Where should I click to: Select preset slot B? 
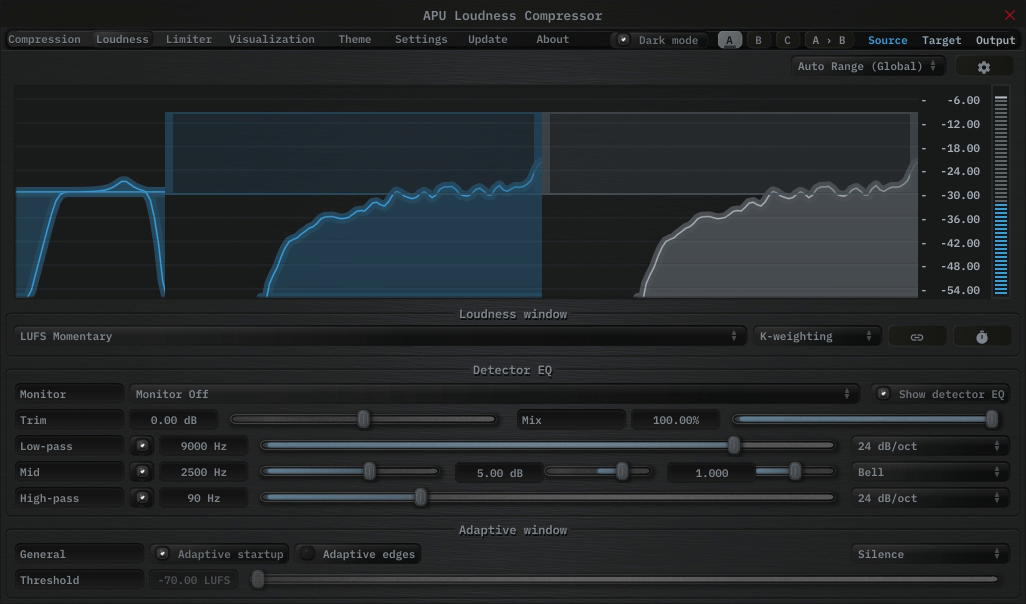[758, 39]
